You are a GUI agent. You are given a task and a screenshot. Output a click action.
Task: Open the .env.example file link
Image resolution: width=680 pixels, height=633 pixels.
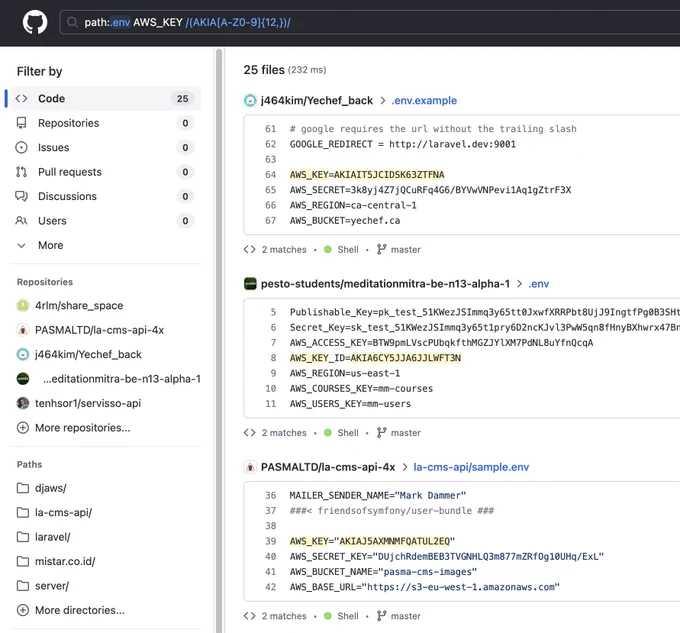click(x=424, y=101)
